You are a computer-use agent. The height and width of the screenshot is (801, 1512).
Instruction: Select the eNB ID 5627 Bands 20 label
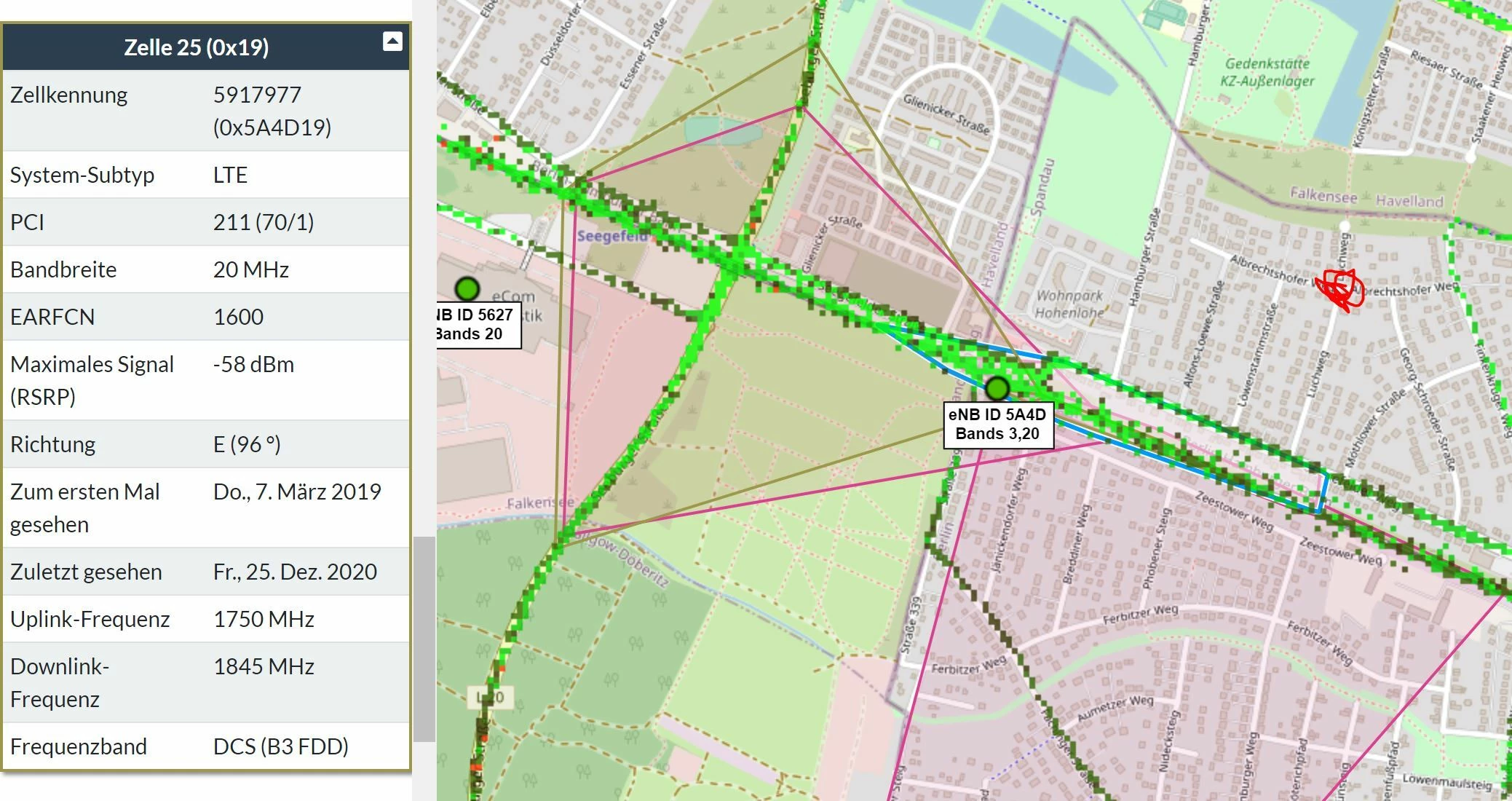click(x=477, y=325)
